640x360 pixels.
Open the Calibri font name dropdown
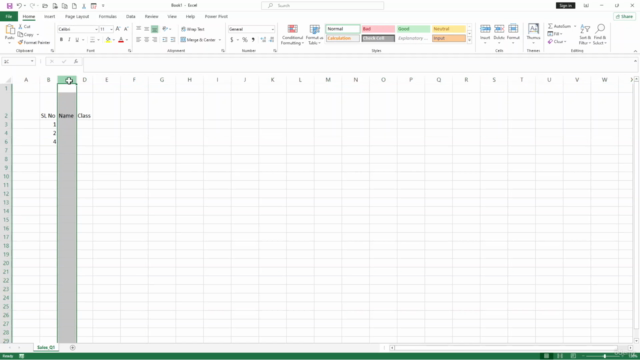click(96, 29)
